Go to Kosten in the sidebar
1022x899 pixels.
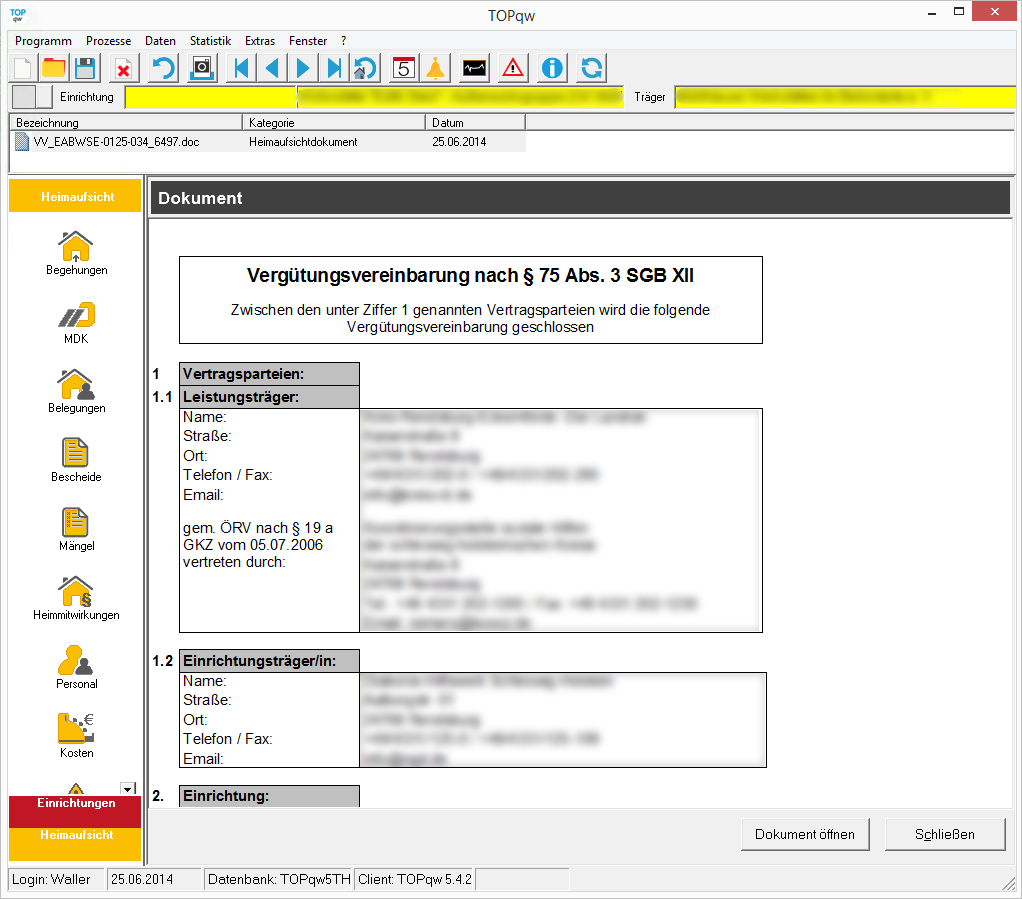click(77, 736)
